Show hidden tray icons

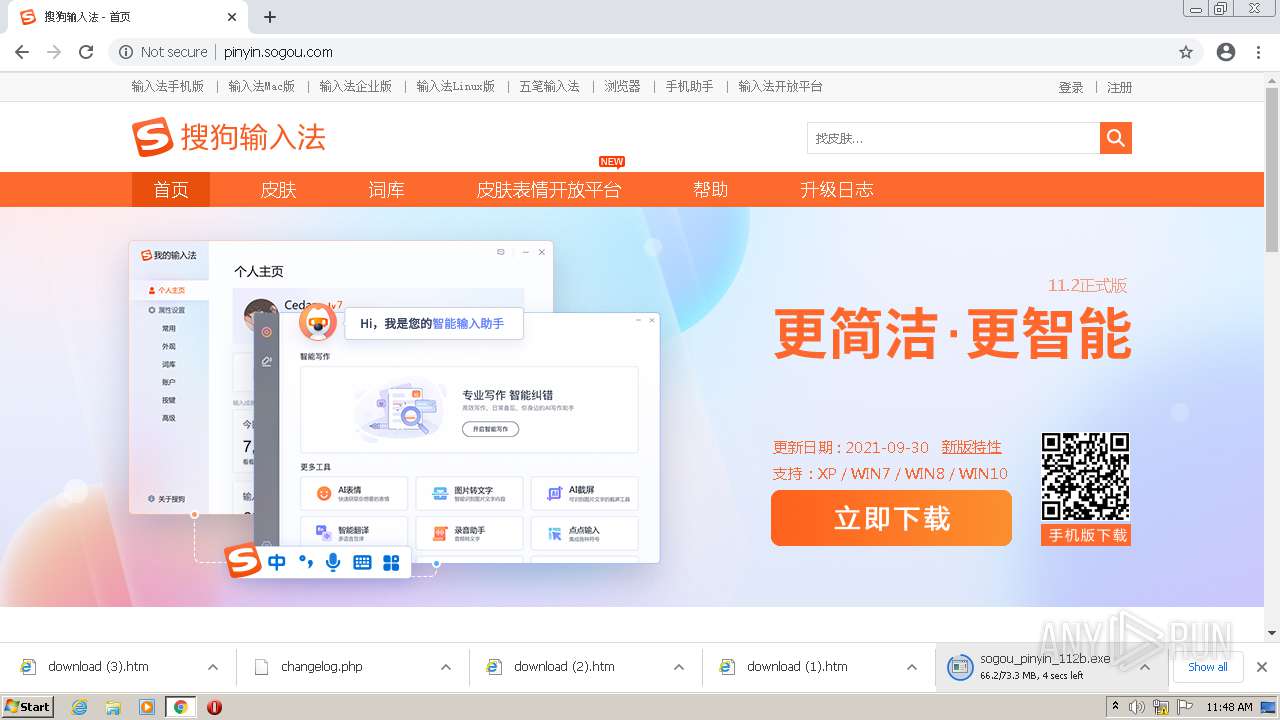point(1116,707)
